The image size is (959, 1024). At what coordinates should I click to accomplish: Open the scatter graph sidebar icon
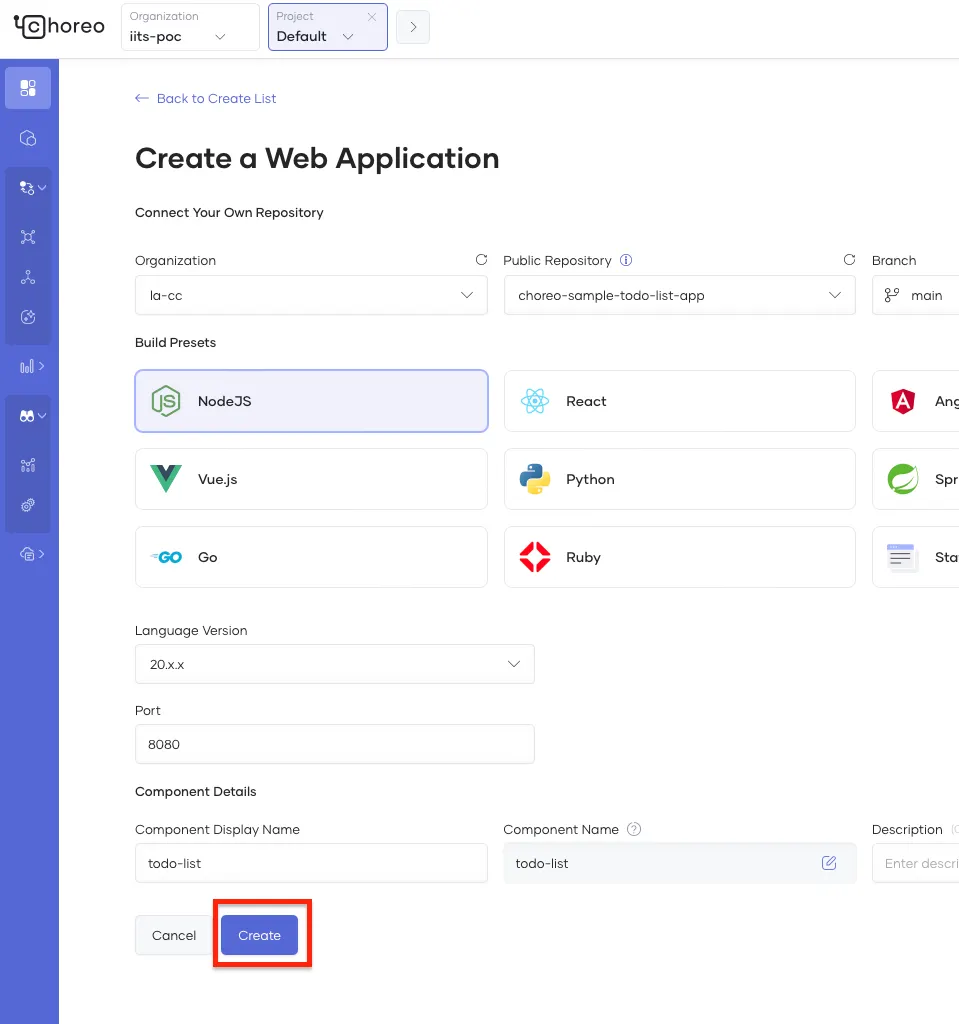pos(28,465)
